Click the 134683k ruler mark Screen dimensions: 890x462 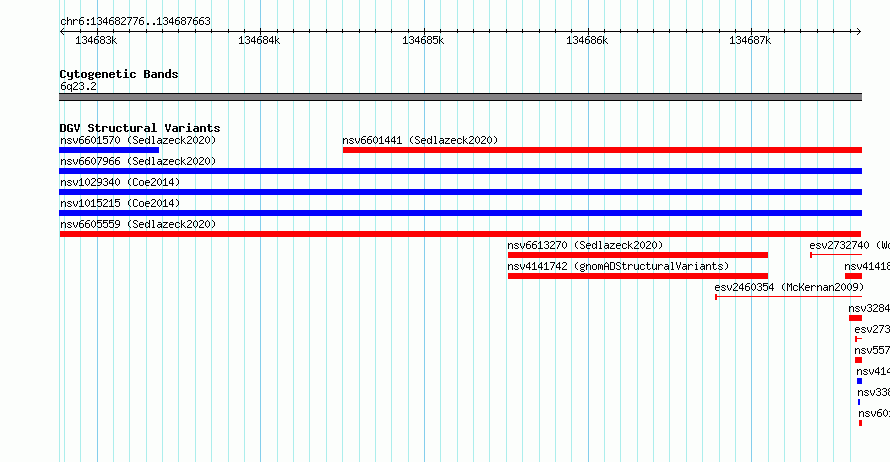click(96, 40)
